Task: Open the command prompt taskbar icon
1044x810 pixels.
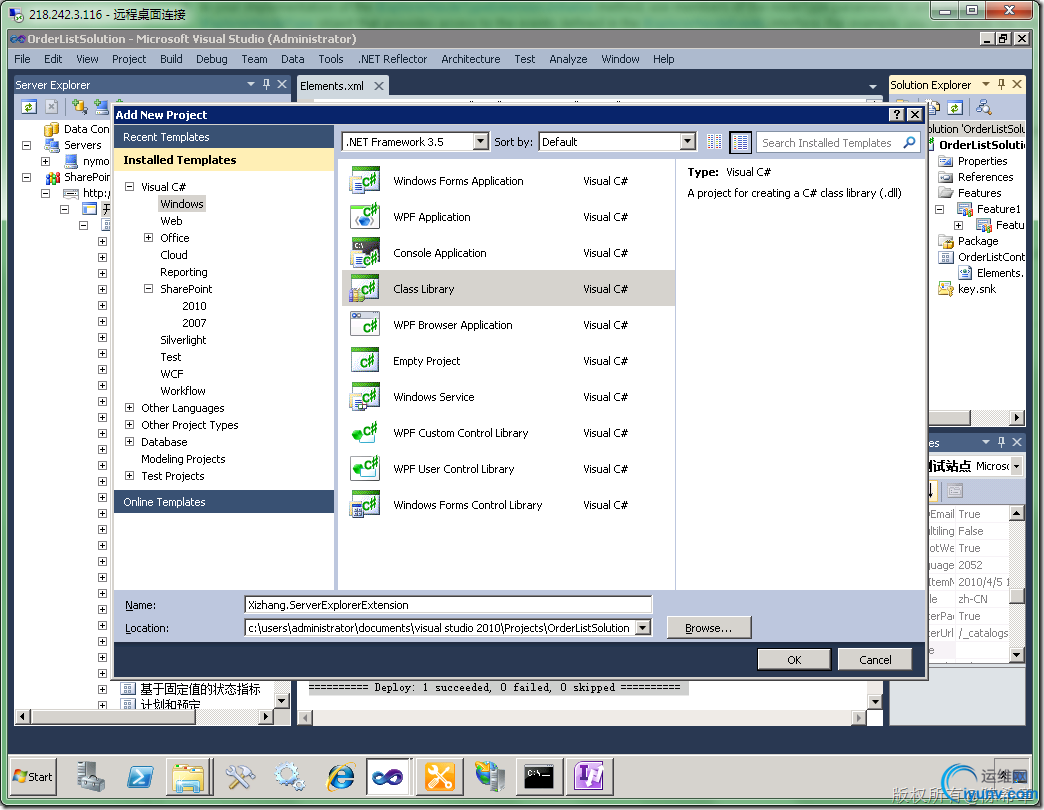Action: (538, 777)
